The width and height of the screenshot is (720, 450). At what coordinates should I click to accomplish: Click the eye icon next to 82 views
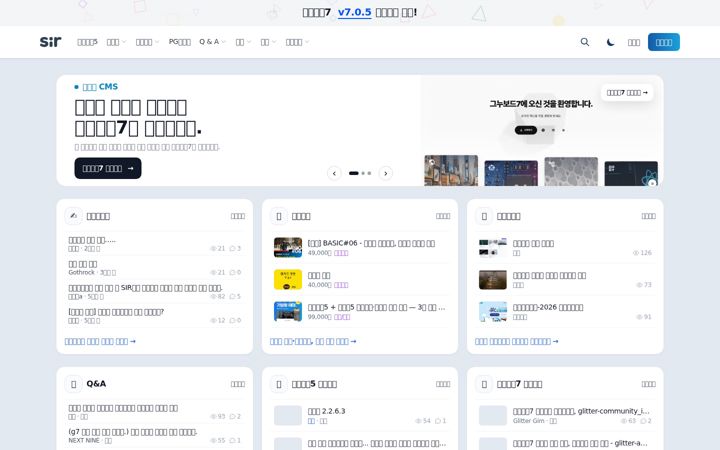click(213, 296)
